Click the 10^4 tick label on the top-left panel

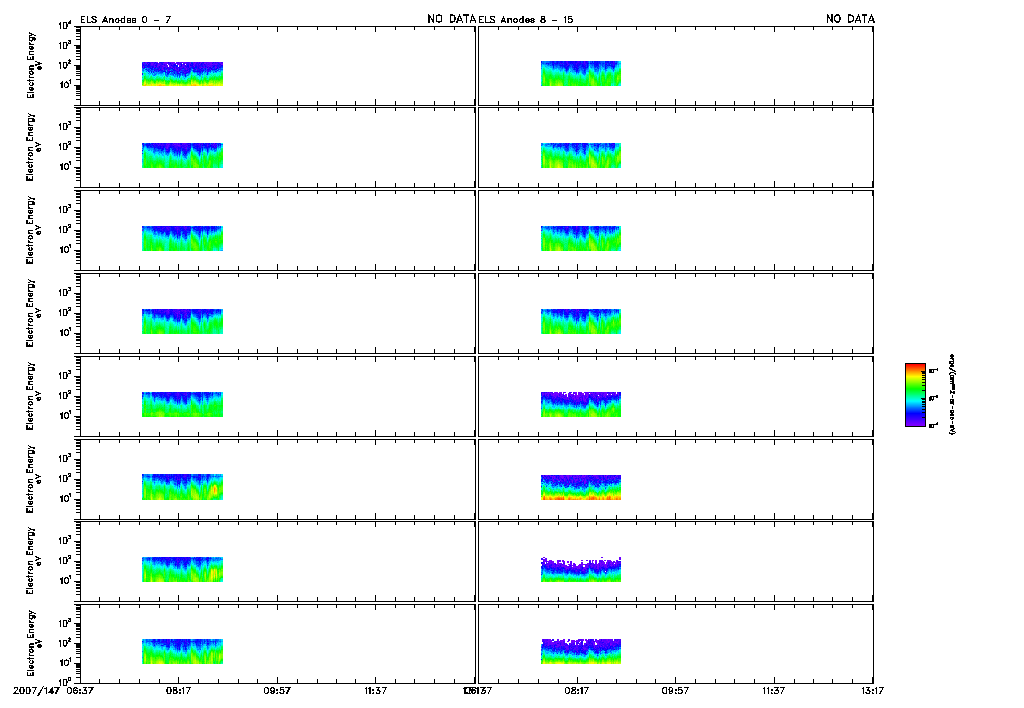(65, 26)
